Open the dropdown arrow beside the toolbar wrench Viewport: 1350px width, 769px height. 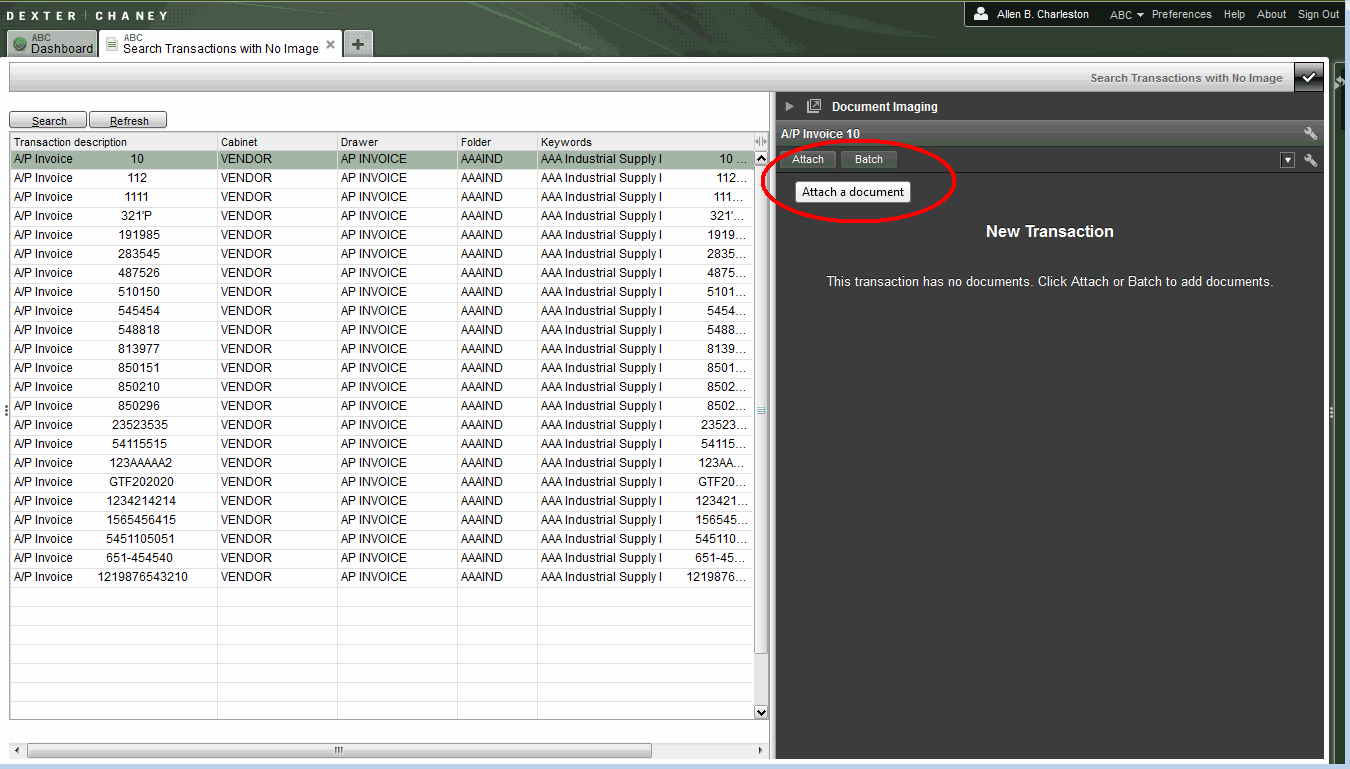[1288, 160]
